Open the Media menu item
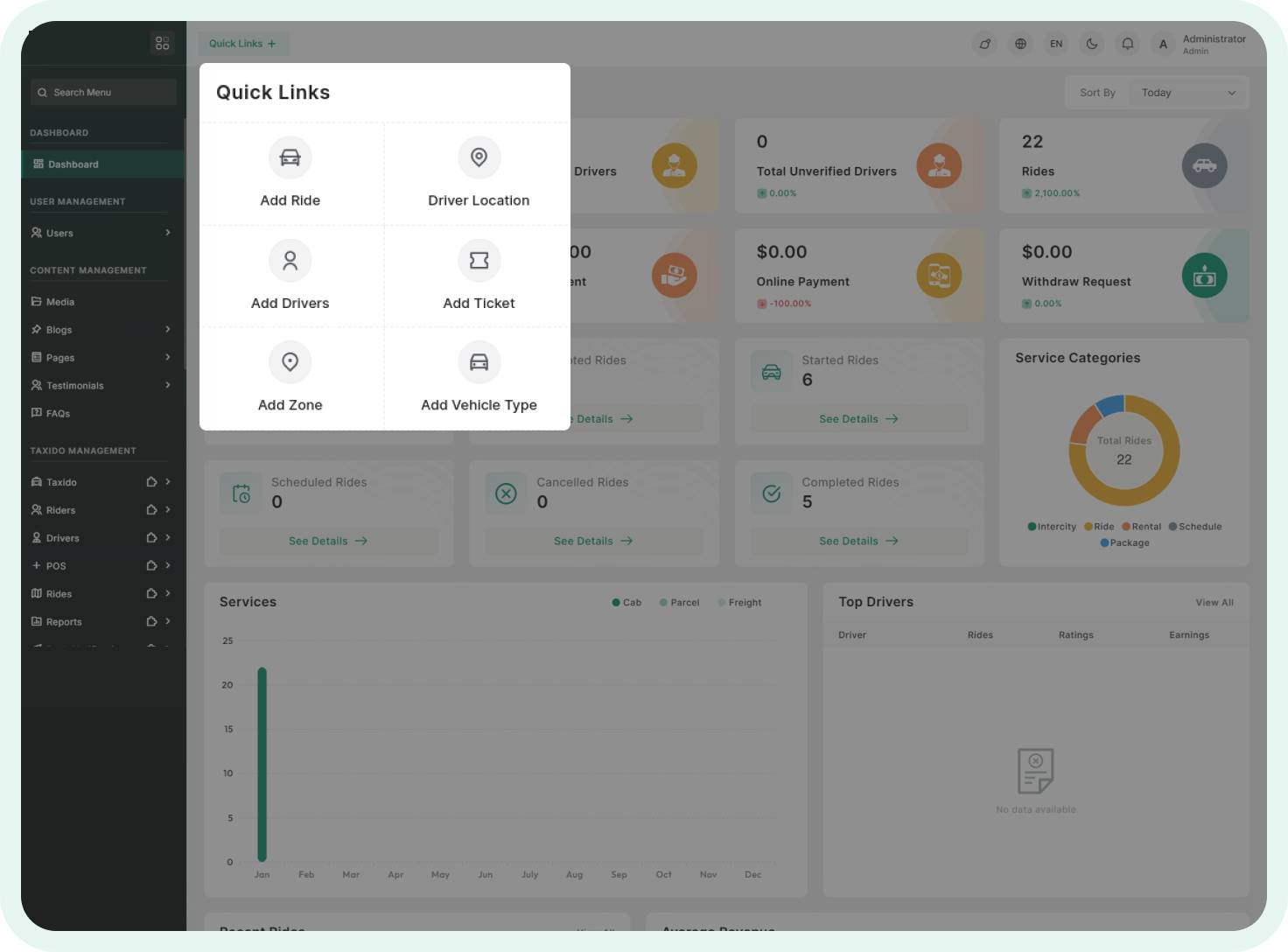Image resolution: width=1288 pixels, height=952 pixels. (59, 302)
